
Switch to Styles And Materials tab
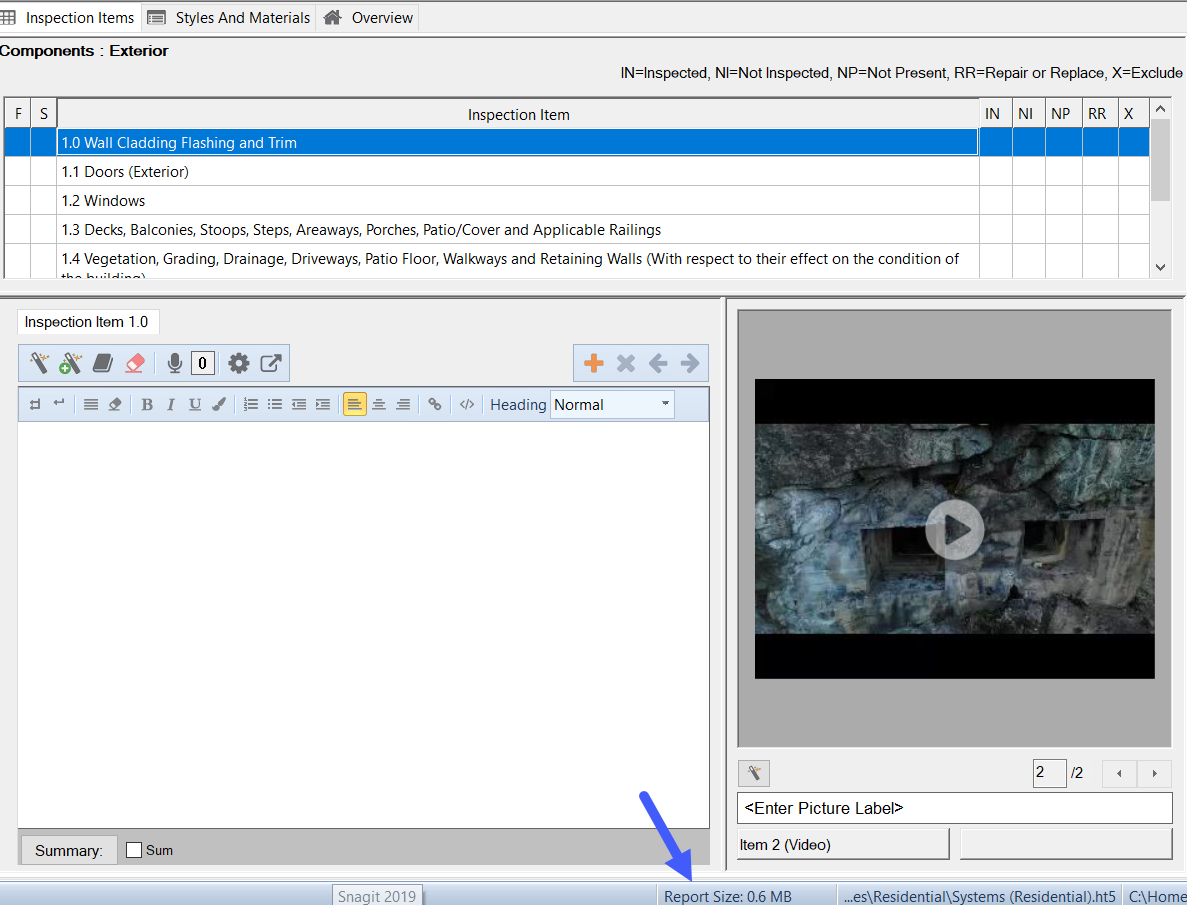pyautogui.click(x=230, y=18)
